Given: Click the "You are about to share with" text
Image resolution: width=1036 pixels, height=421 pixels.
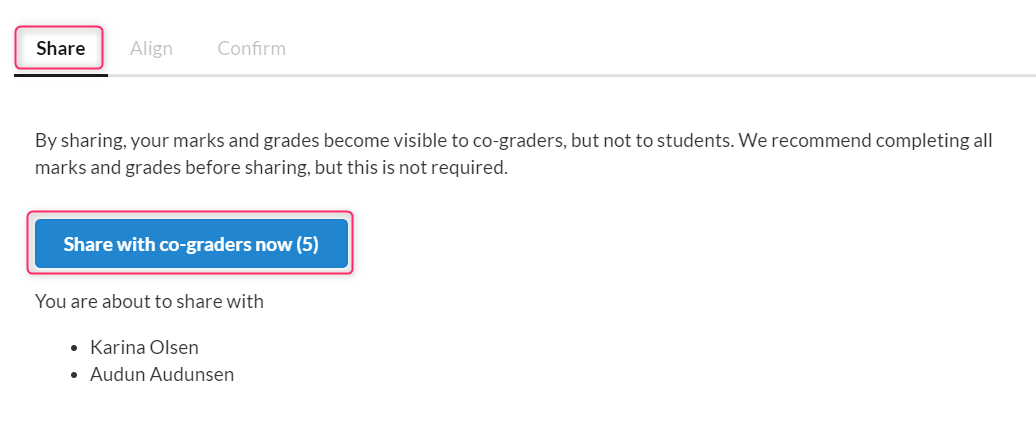Looking at the screenshot, I should click(x=149, y=301).
